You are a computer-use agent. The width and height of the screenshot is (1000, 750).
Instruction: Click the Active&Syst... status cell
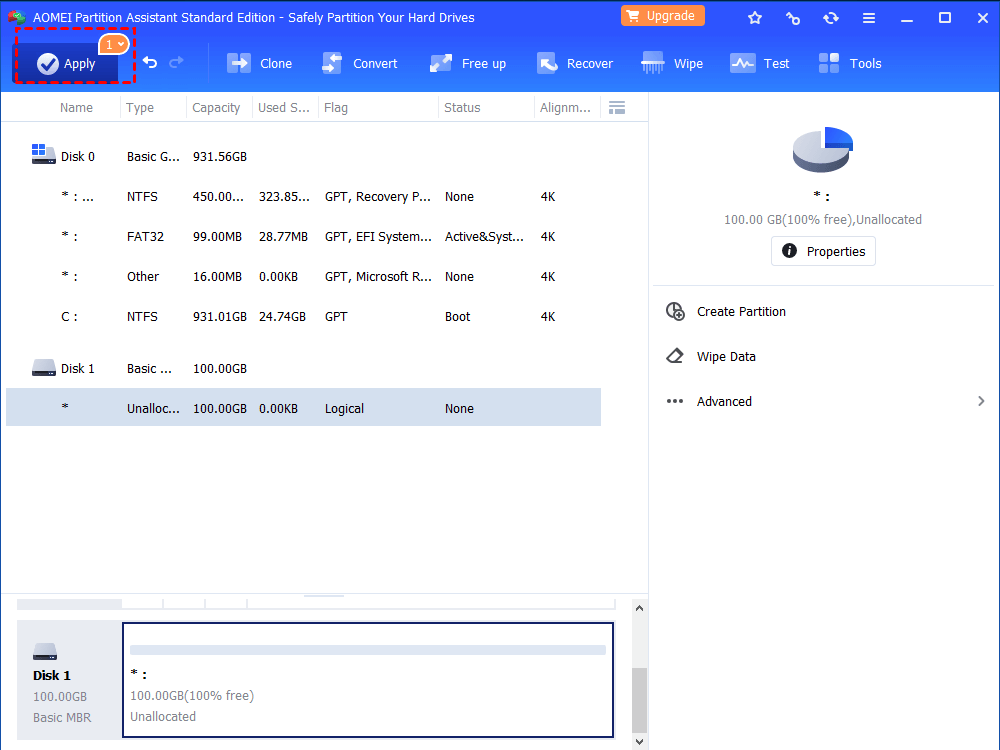(484, 237)
